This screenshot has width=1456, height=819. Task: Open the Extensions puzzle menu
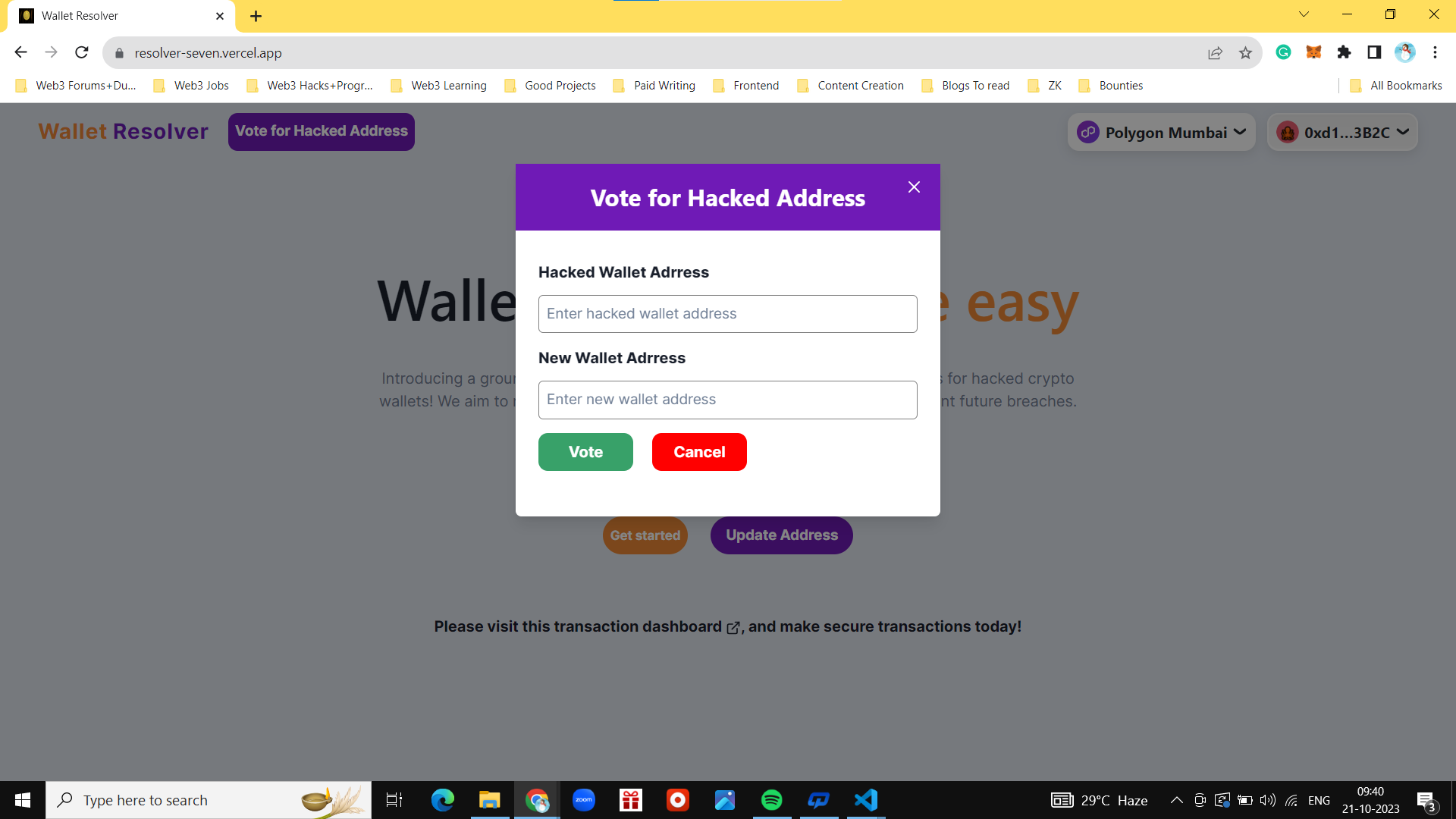(x=1344, y=52)
